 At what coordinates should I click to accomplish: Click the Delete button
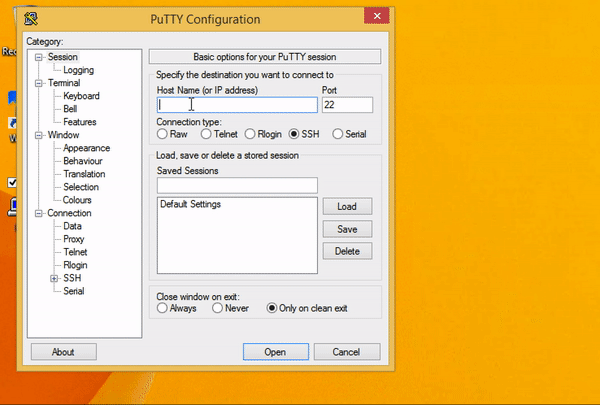coord(347,251)
